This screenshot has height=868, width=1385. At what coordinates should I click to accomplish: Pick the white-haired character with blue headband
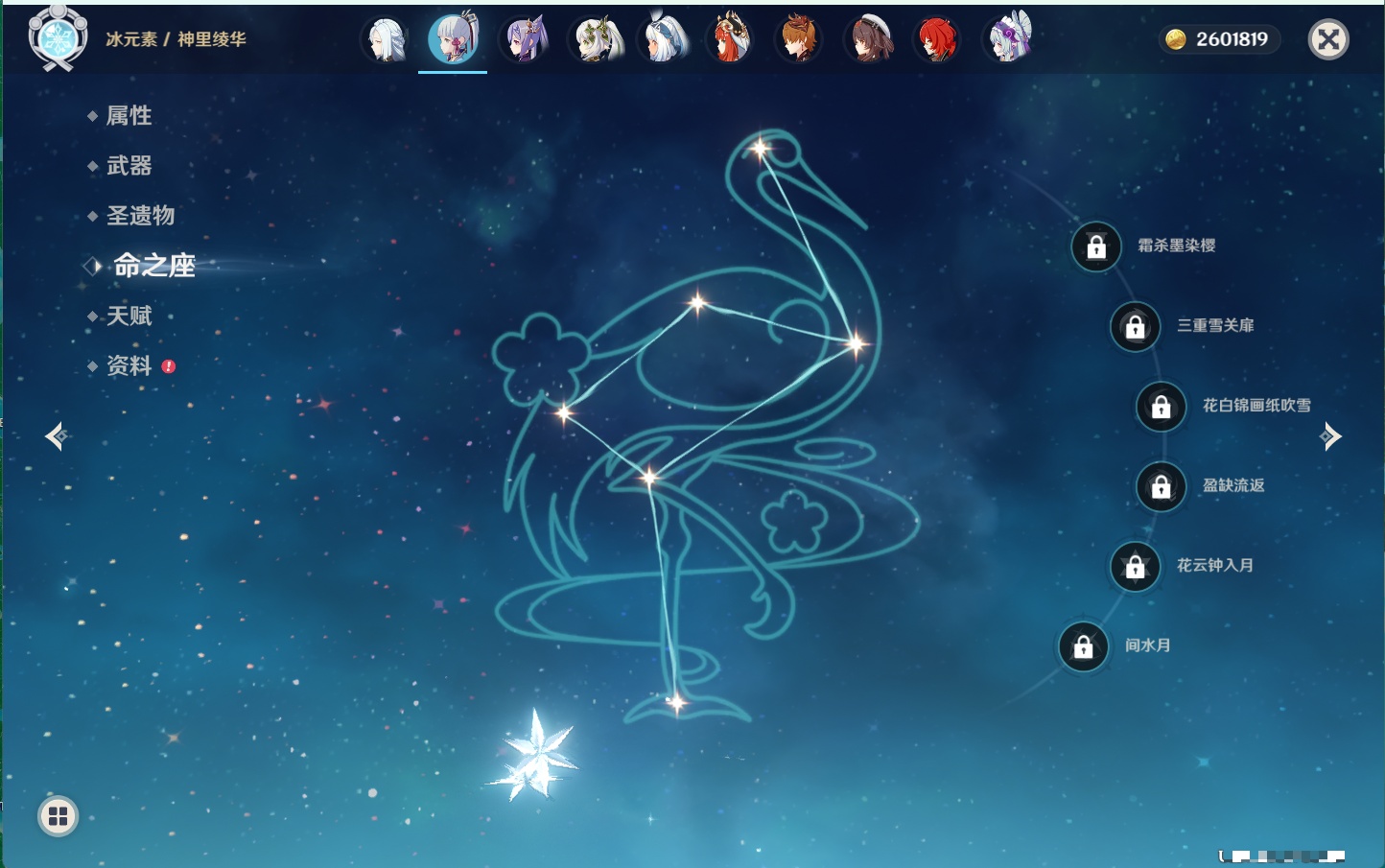point(663,40)
